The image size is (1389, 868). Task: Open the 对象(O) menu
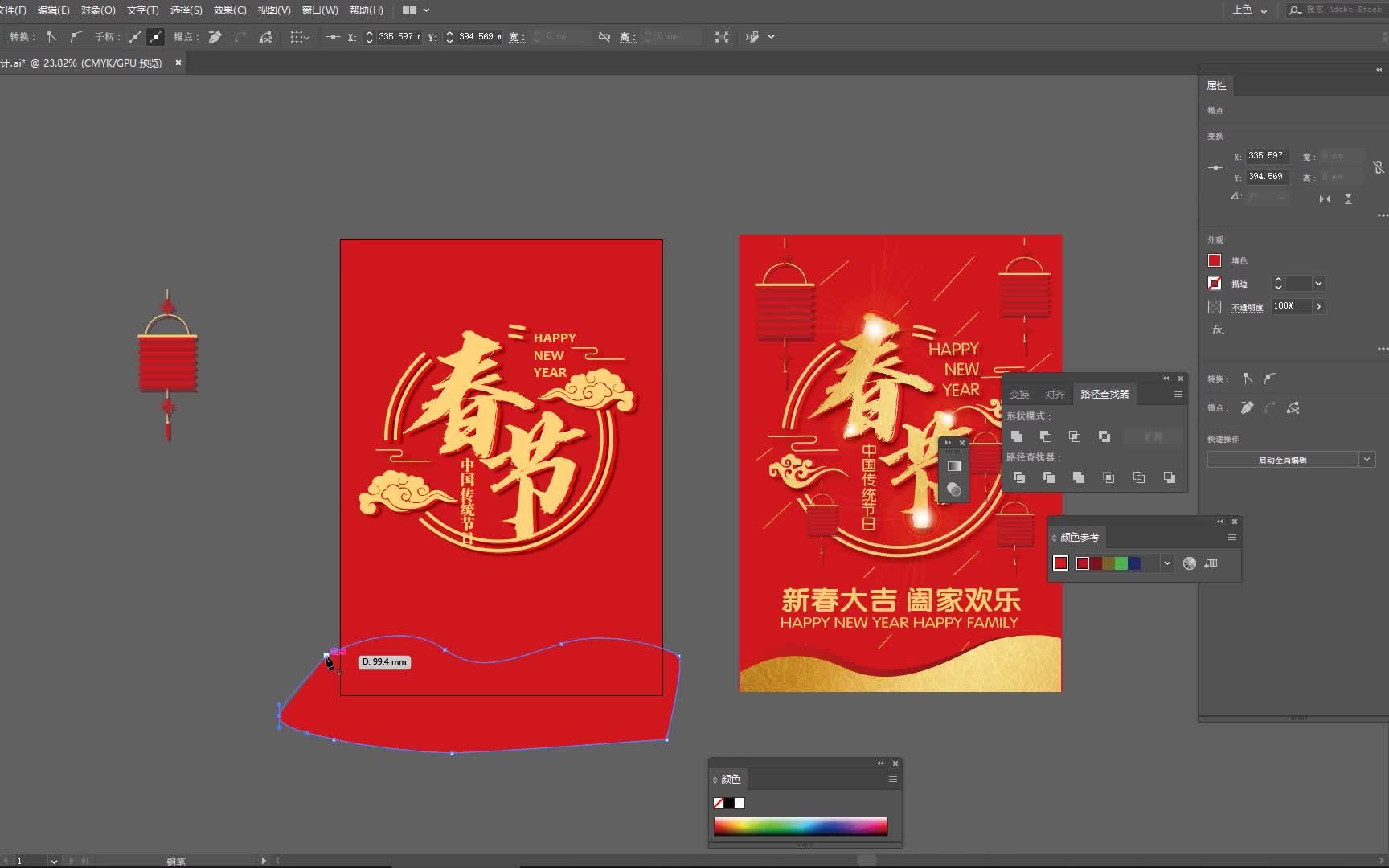tap(98, 10)
